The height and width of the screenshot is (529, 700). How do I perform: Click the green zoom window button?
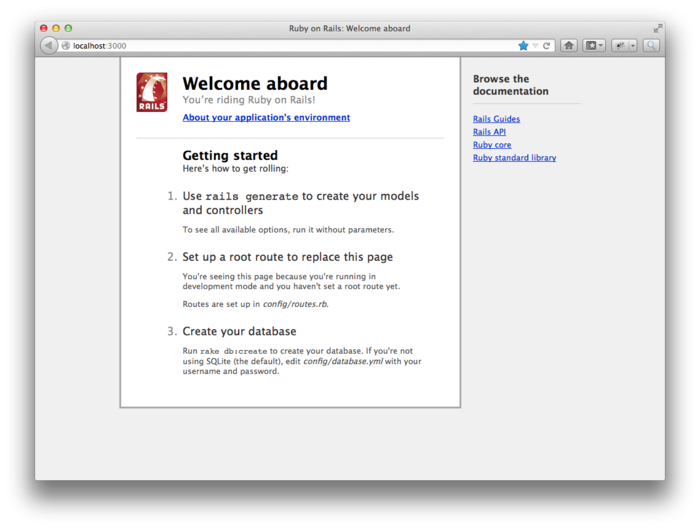(x=68, y=28)
